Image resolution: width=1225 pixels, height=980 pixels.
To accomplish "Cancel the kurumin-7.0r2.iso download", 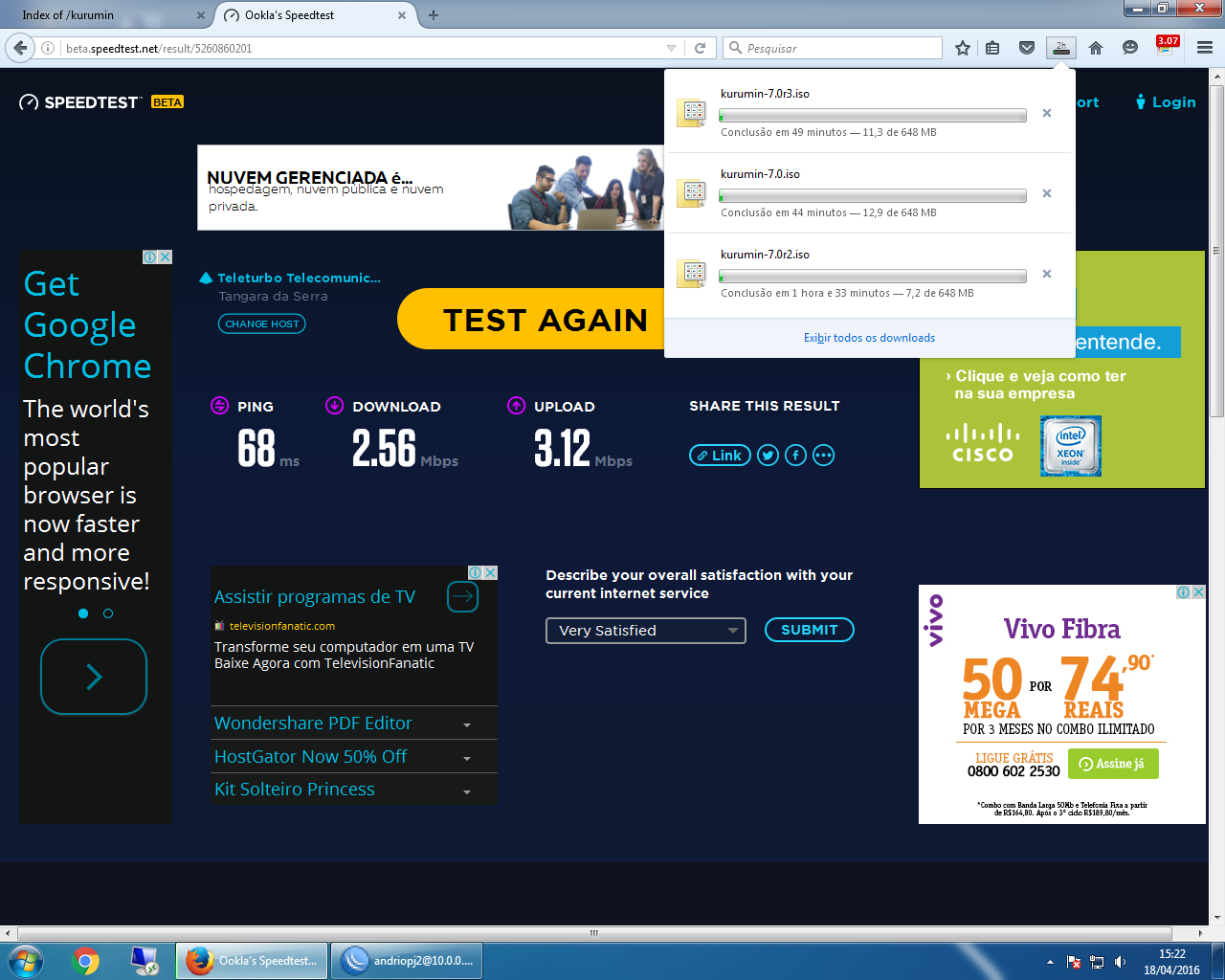I will coord(1047,274).
